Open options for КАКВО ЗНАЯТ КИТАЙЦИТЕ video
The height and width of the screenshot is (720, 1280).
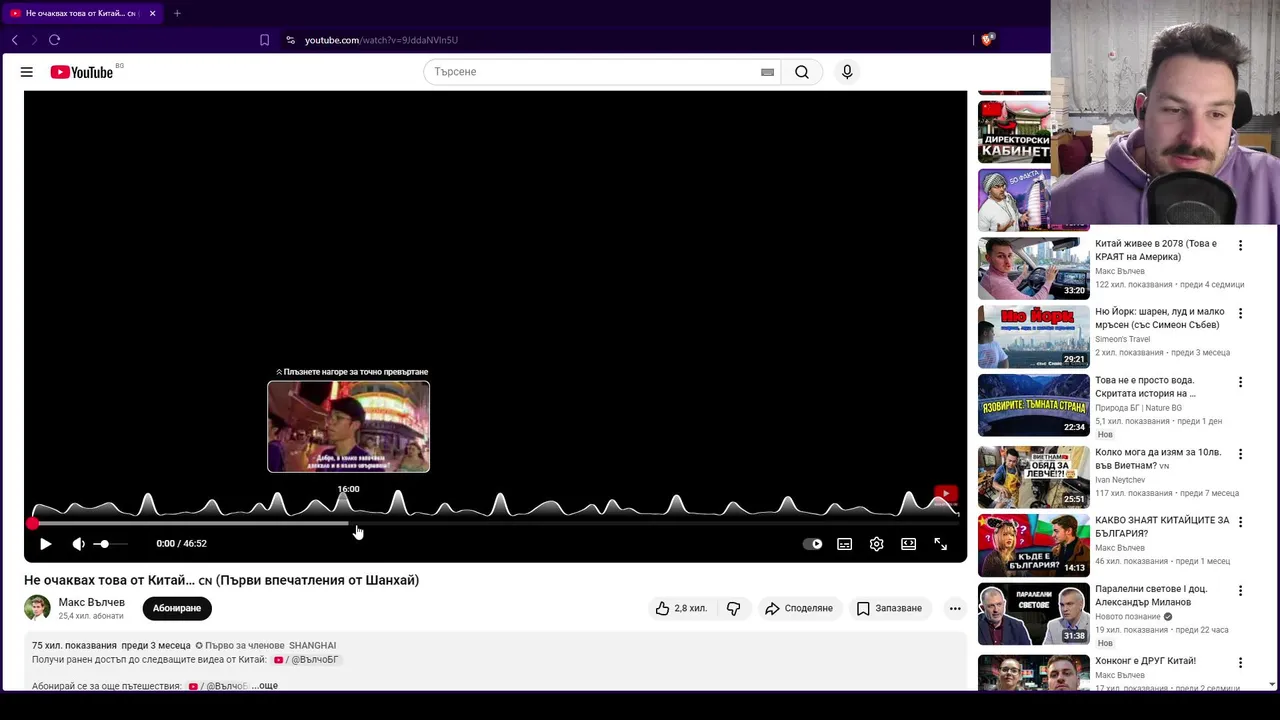pos(1240,522)
